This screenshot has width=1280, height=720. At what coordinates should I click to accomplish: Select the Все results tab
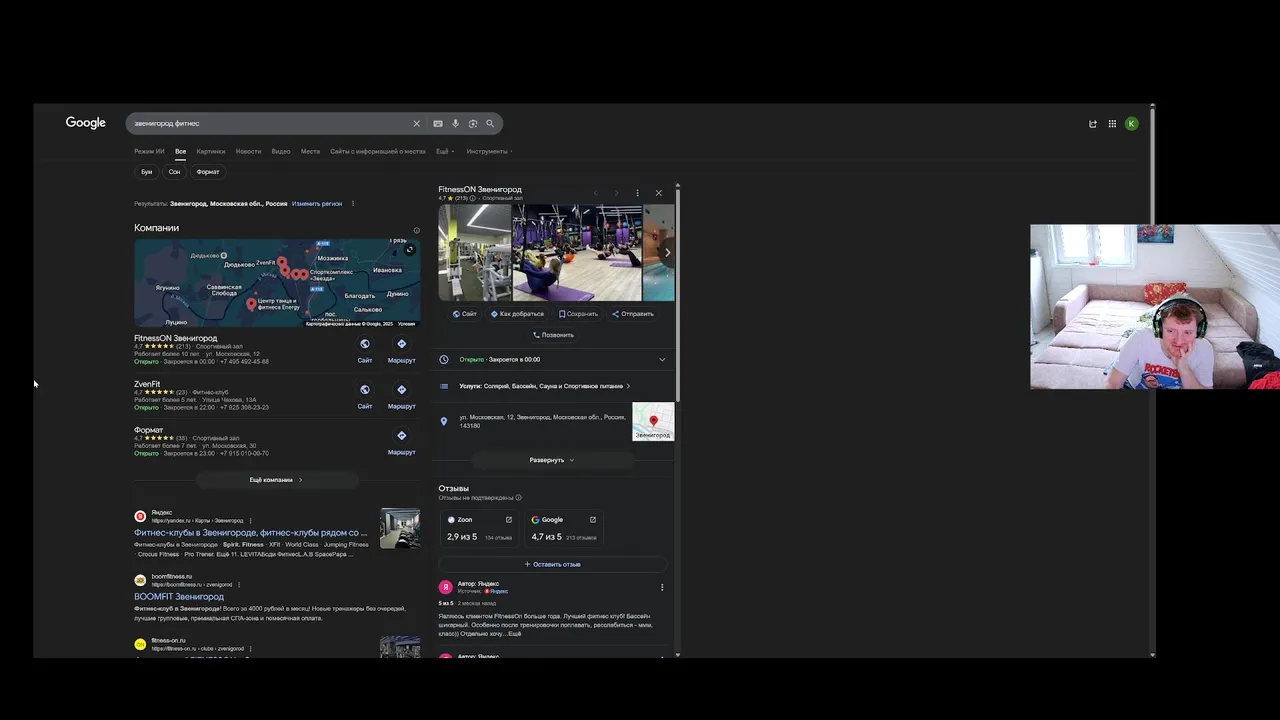tap(181, 152)
